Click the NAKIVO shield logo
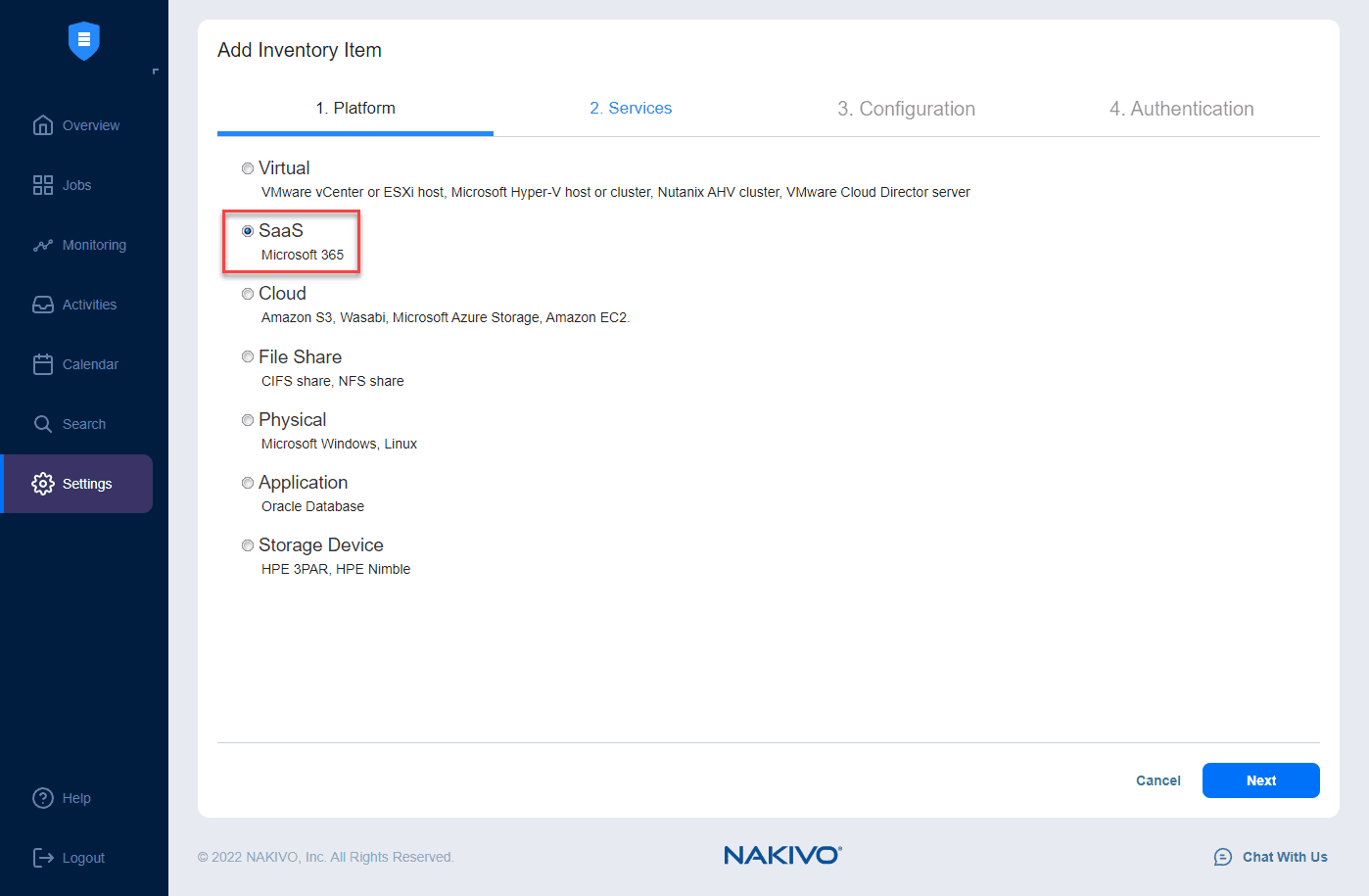 coord(84,41)
